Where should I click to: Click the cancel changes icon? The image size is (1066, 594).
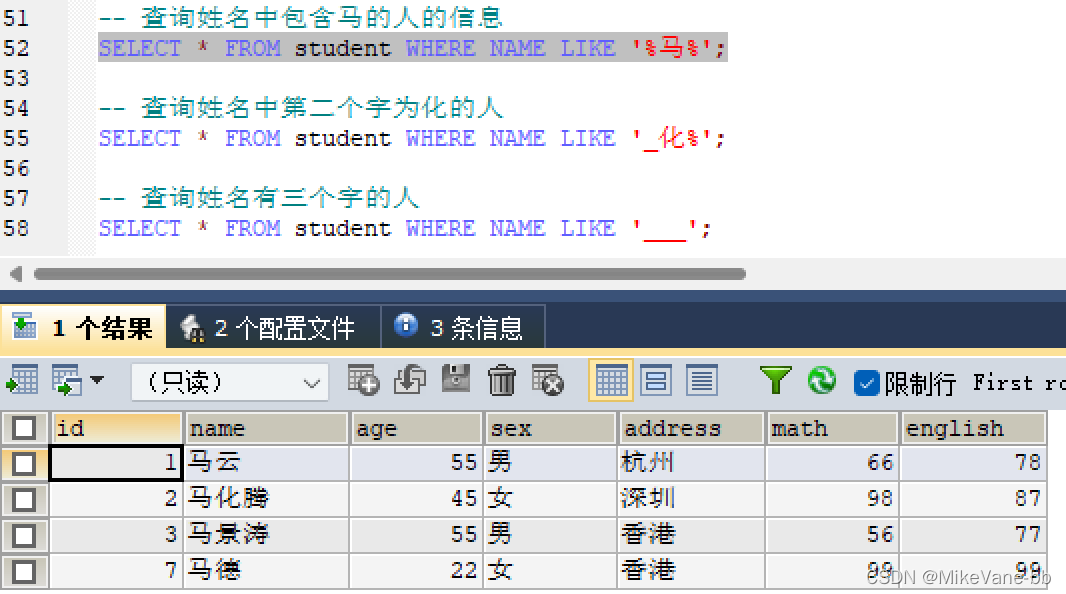(547, 380)
